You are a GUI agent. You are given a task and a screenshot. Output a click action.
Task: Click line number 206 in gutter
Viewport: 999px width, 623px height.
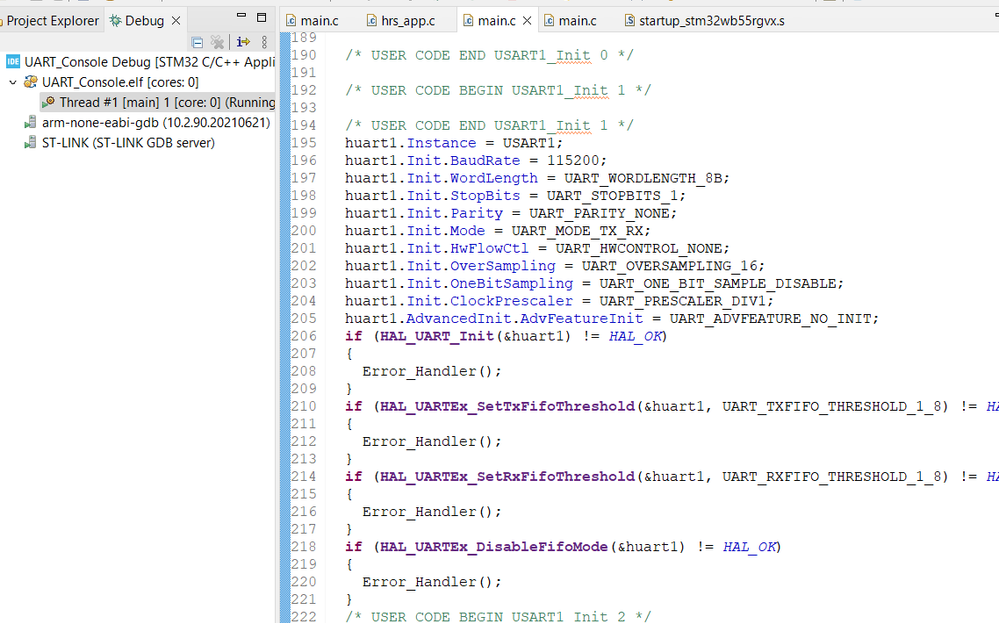[304, 336]
